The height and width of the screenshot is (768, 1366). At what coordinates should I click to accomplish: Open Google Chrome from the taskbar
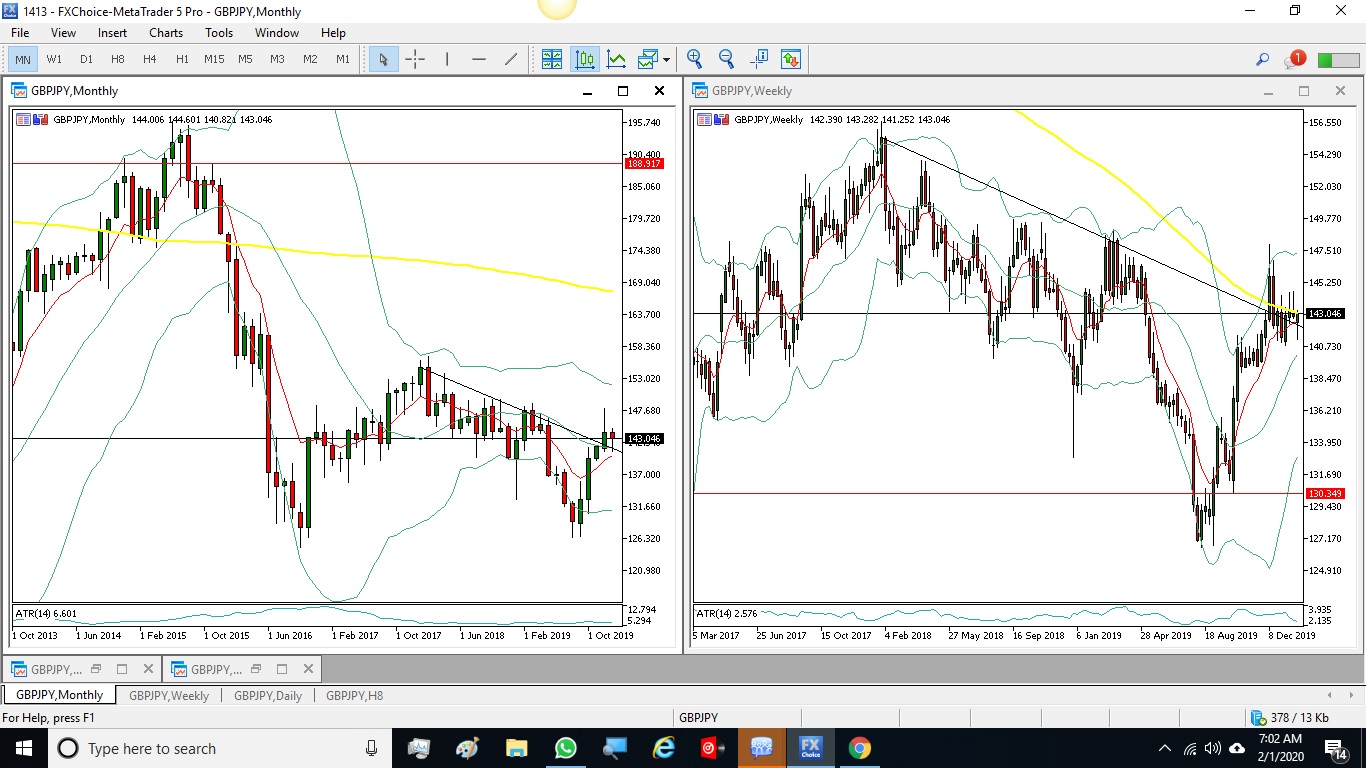pyautogui.click(x=859, y=748)
